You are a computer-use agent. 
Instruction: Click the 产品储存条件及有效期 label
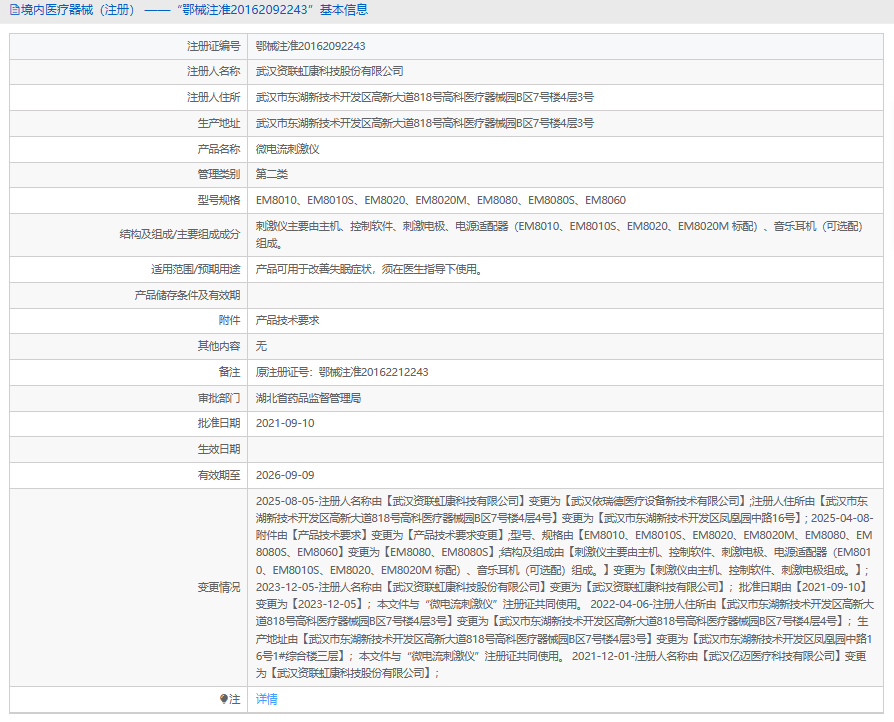[x=187, y=295]
